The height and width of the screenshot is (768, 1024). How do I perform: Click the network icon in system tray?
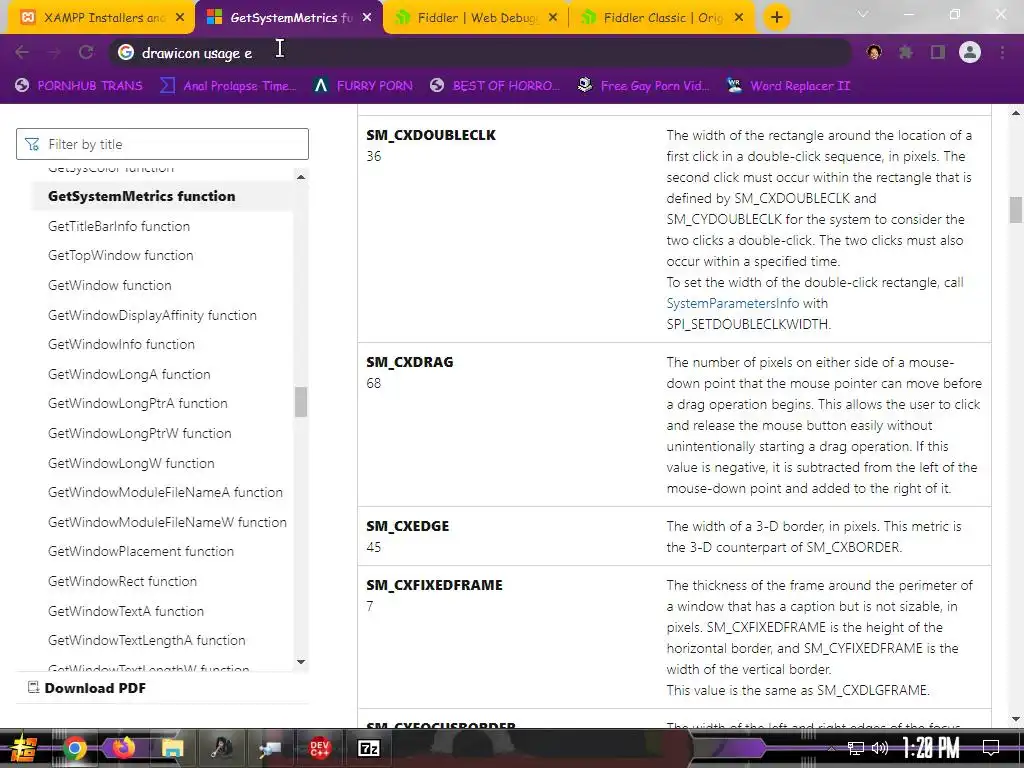856,748
